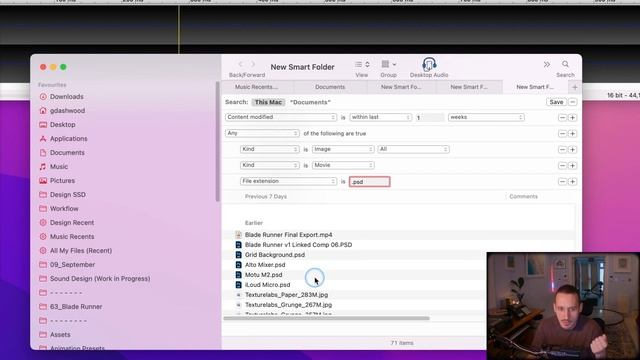Open the 09_September folder
This screenshot has height=360, width=640.
(72, 264)
